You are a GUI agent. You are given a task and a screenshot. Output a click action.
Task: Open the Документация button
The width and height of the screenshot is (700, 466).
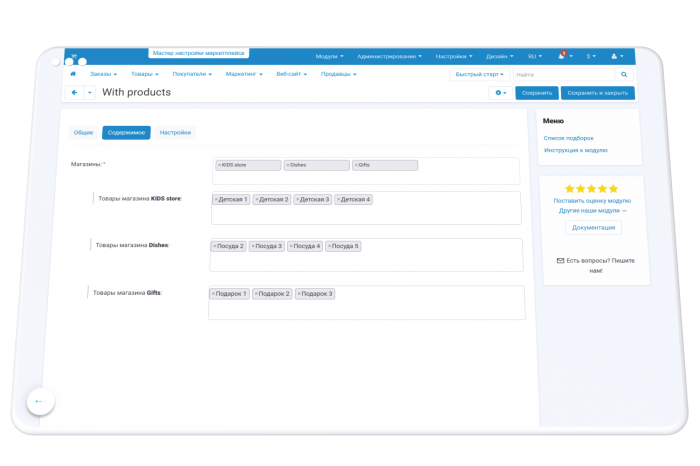coord(593,228)
